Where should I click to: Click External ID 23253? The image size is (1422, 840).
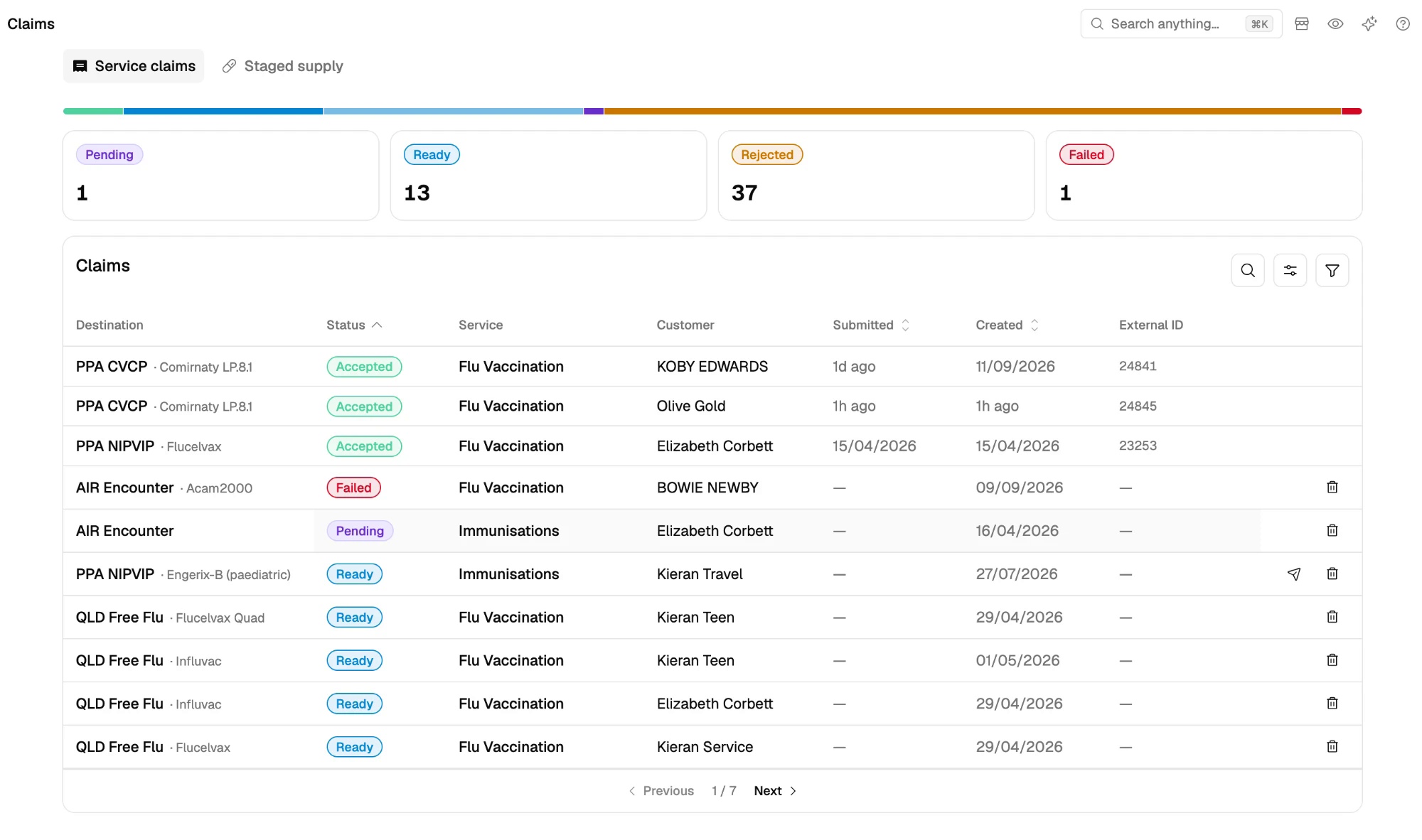1138,446
